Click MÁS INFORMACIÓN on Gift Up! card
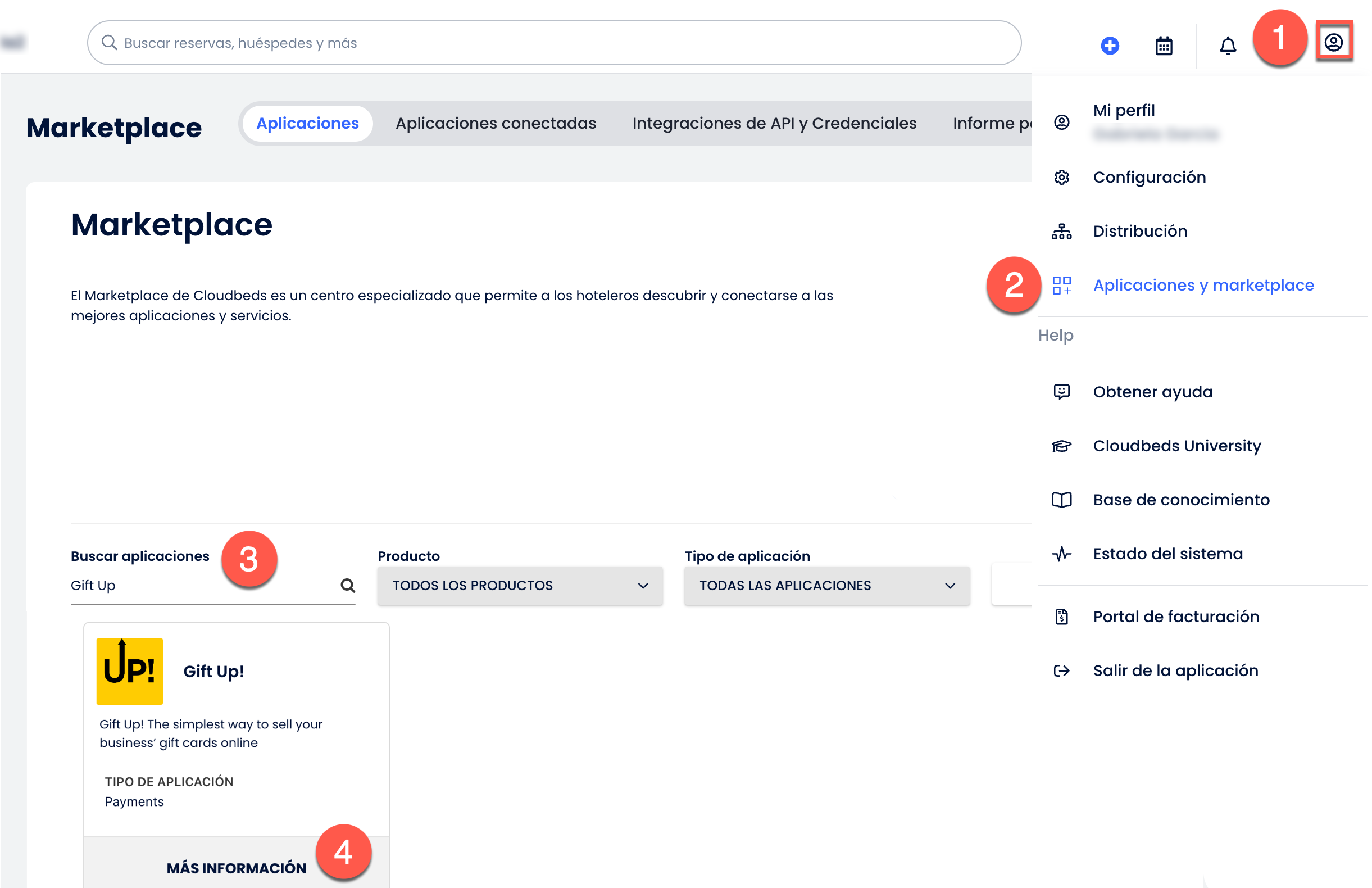This screenshot has width=1372, height=888. (x=237, y=868)
